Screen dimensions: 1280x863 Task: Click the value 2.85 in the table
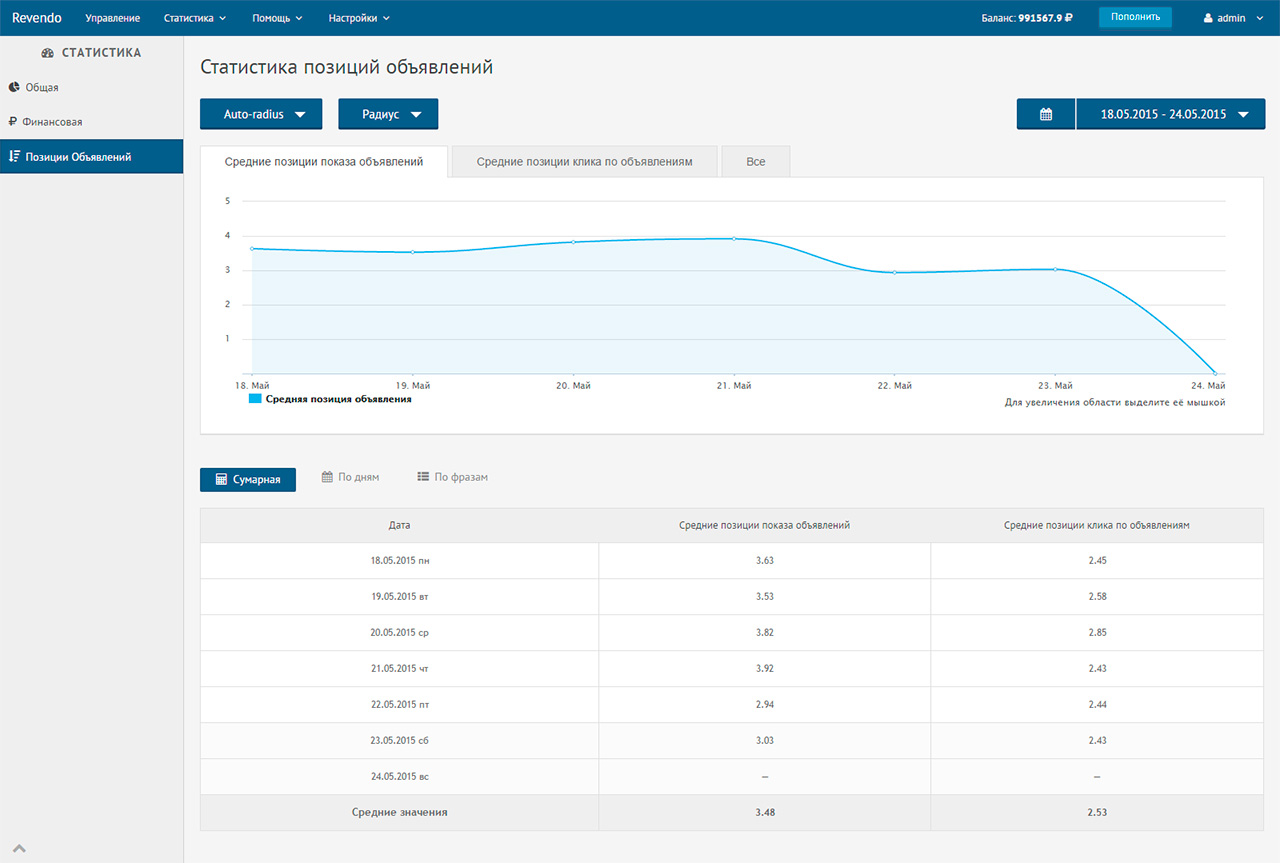pos(1097,632)
